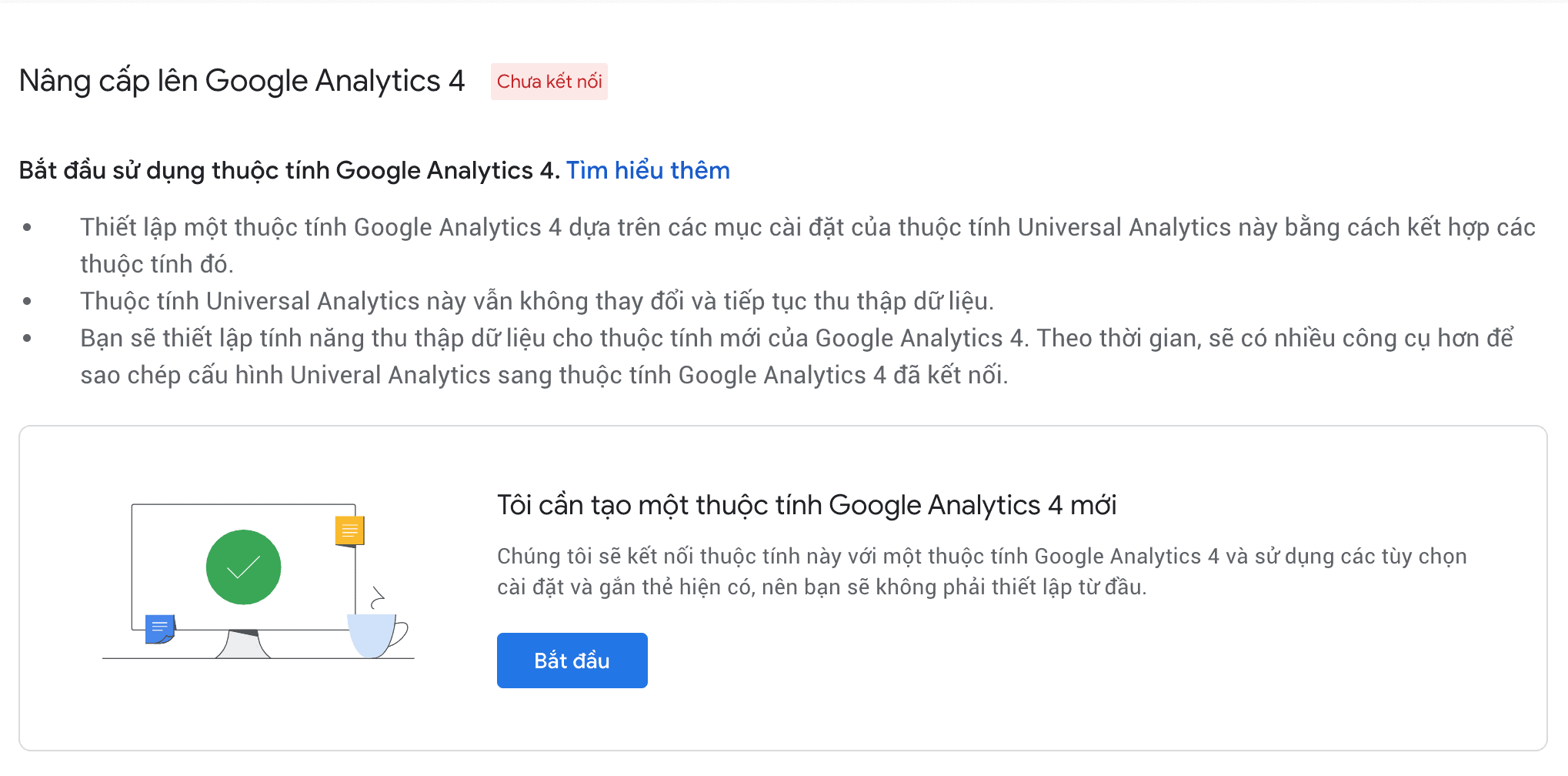Image resolution: width=1568 pixels, height=776 pixels.
Task: Open the 'Tìm hiểu thêm' link
Action: coord(648,170)
